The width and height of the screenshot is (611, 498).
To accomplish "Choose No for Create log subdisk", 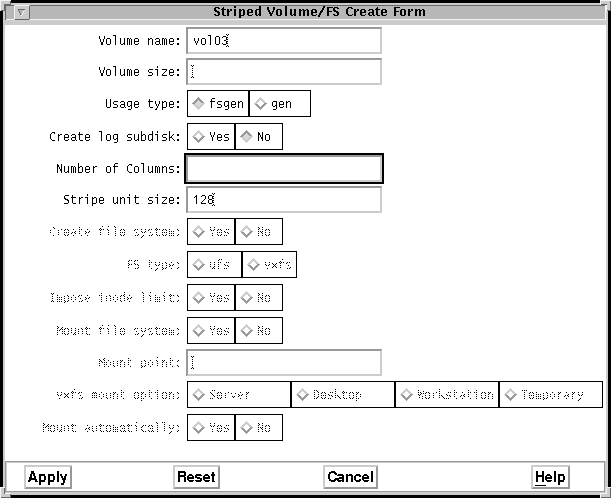I will click(x=258, y=137).
